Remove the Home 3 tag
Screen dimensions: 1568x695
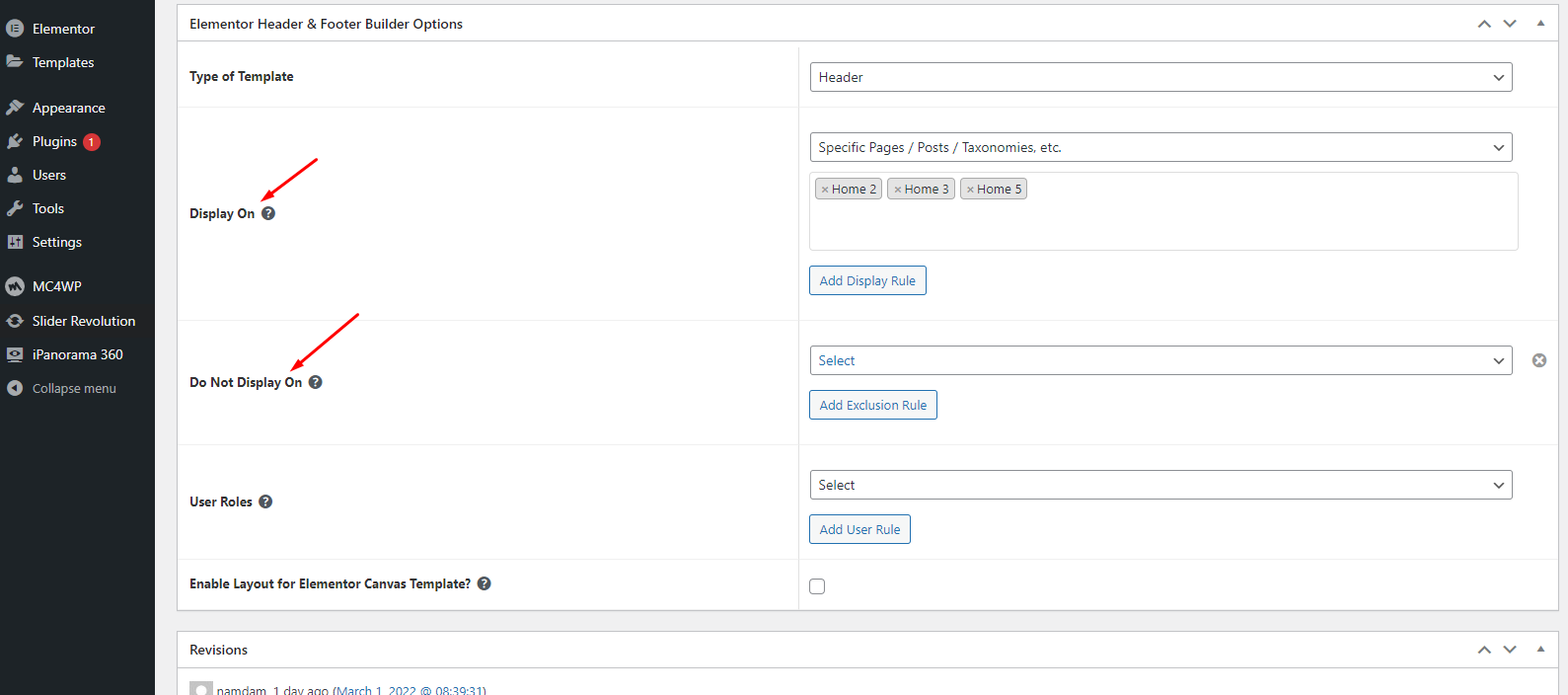[x=898, y=190]
